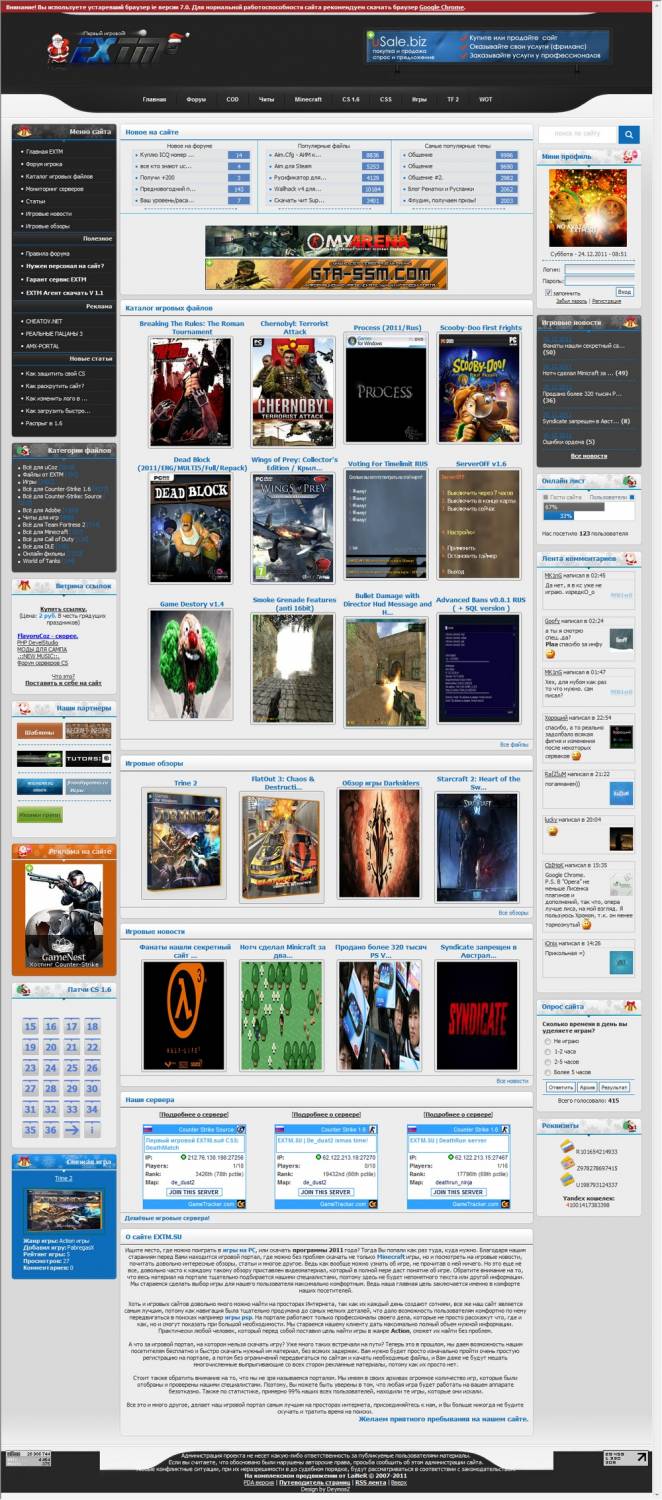Screen dimensions: 662x1500
Task: Click the Пароль input field
Action: pos(599,281)
